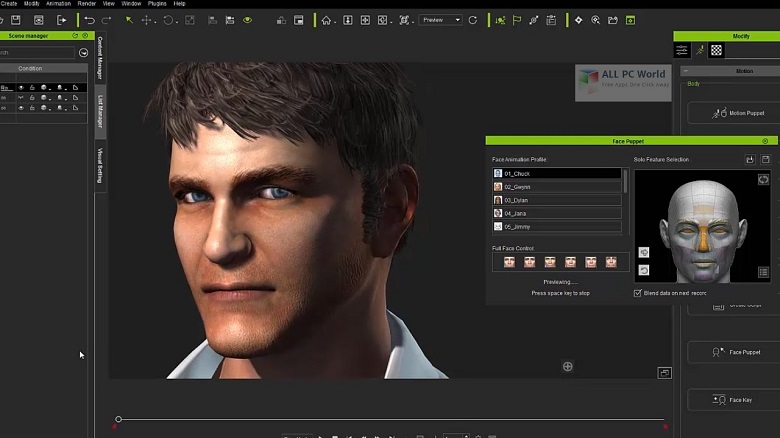
Task: Select the 05_Jimmy face animation profile
Action: (557, 226)
